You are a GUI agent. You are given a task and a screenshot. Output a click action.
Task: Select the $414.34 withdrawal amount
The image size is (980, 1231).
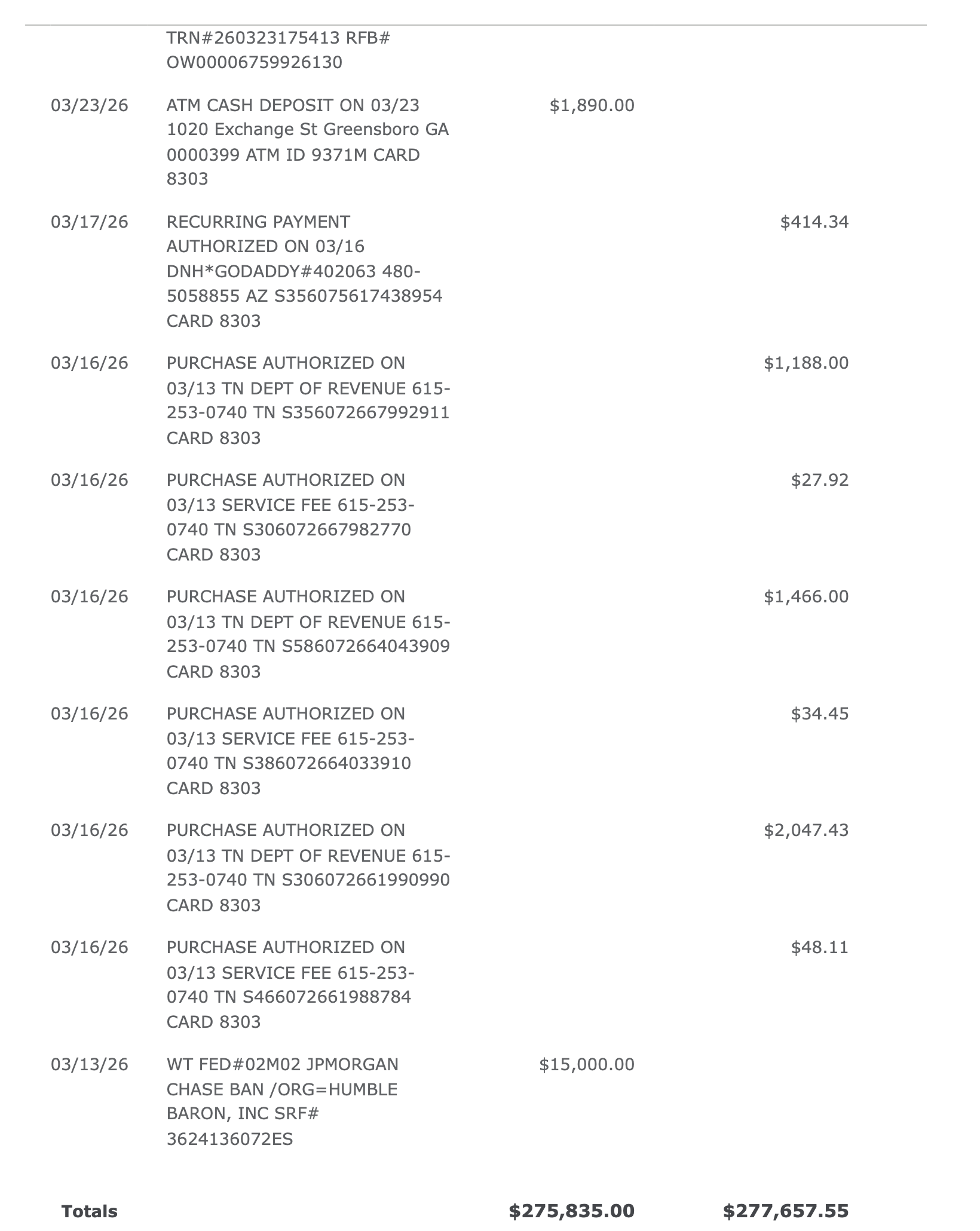click(x=814, y=222)
